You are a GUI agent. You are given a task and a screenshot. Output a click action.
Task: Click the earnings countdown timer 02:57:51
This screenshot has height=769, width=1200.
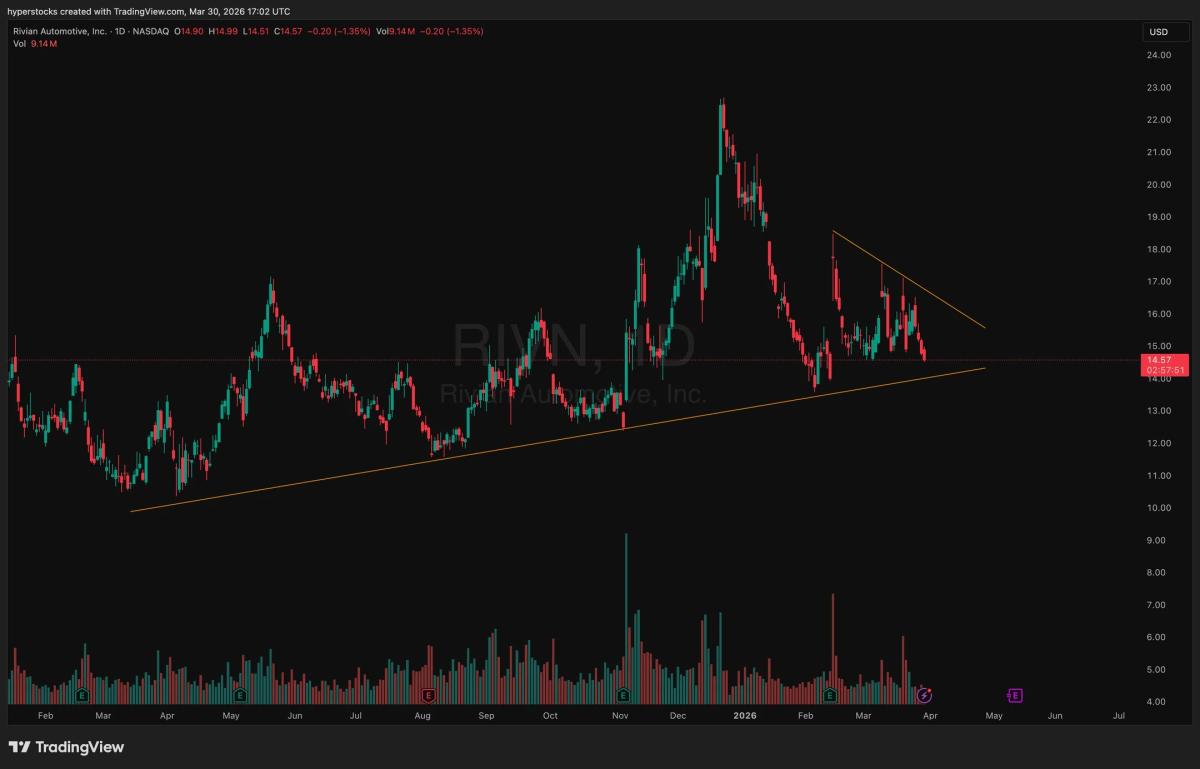pos(1163,368)
